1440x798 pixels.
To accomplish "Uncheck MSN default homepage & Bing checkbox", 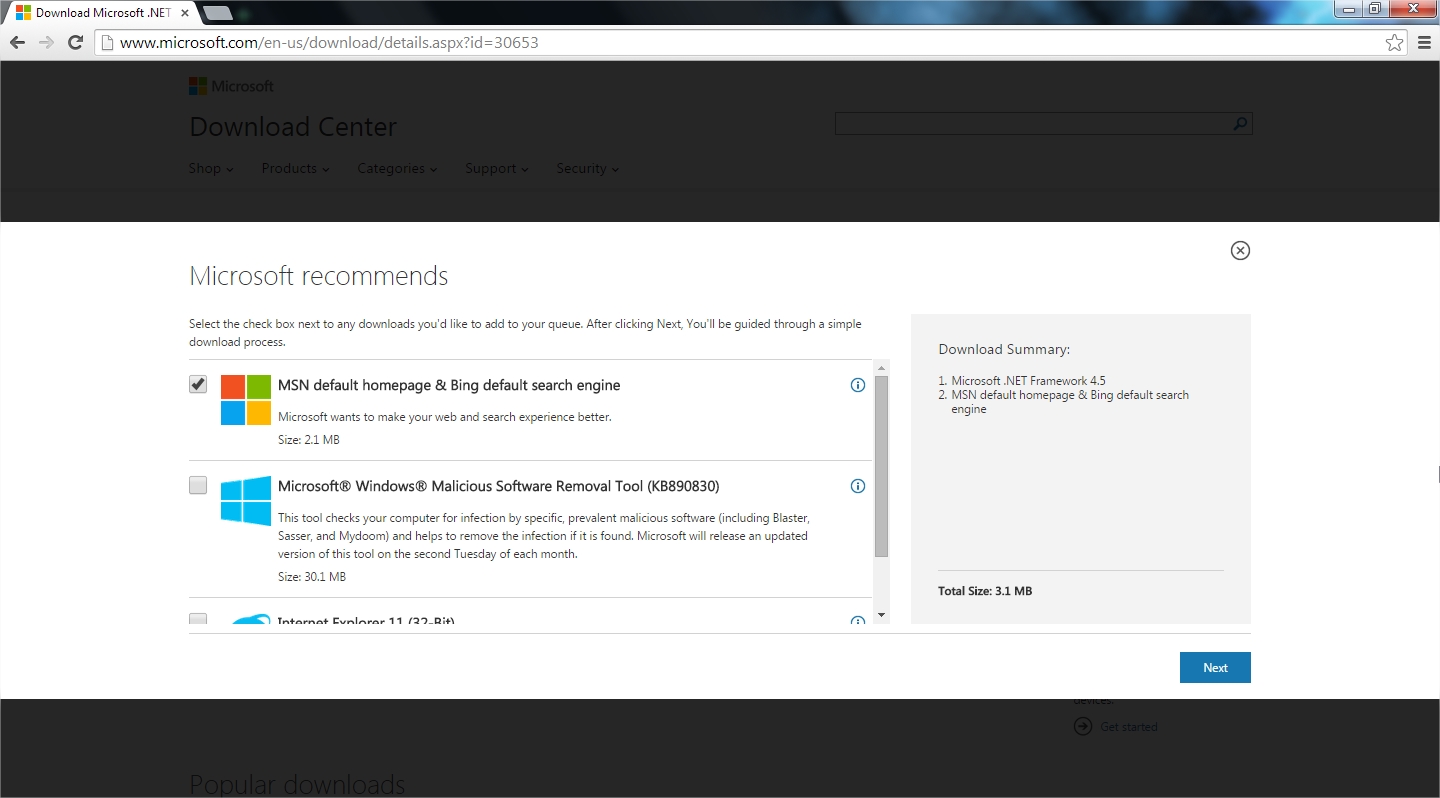I will click(198, 385).
